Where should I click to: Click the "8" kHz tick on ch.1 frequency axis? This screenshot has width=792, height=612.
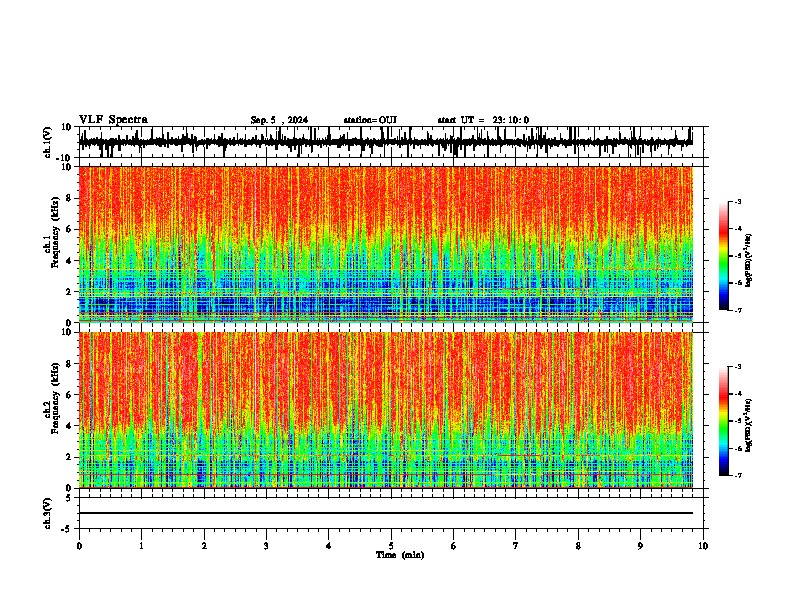(69, 198)
